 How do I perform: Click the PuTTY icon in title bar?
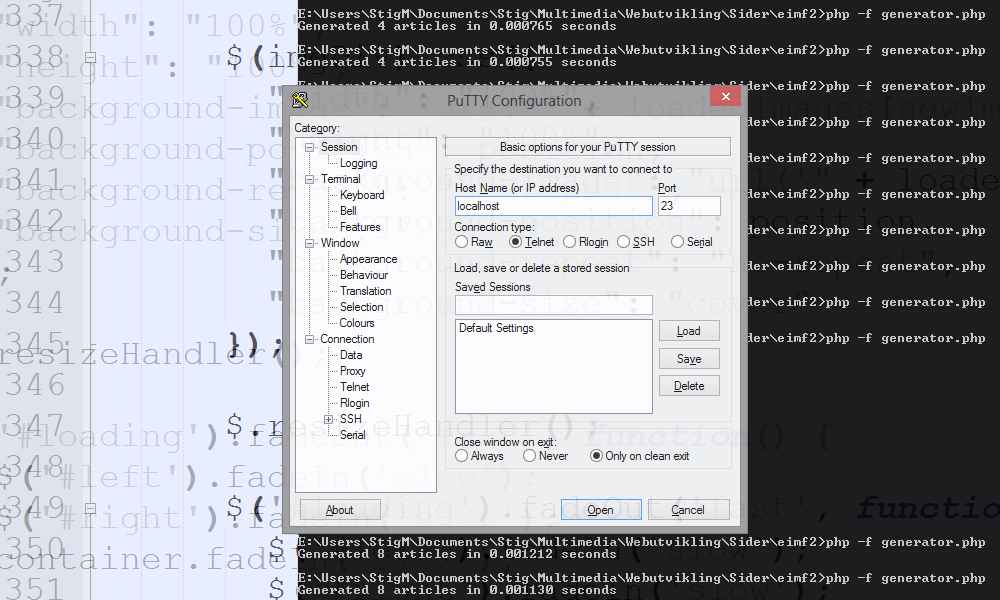pos(300,100)
